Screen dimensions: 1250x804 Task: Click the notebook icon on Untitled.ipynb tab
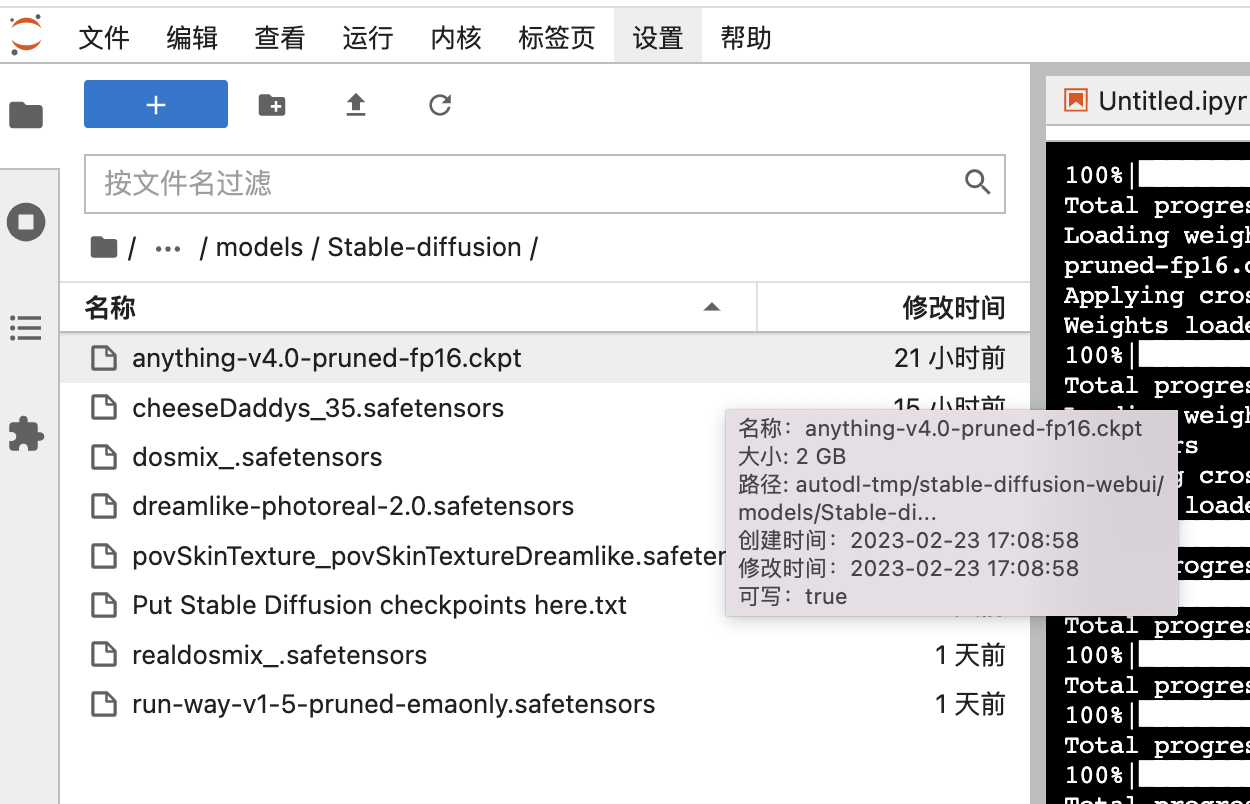[x=1076, y=100]
